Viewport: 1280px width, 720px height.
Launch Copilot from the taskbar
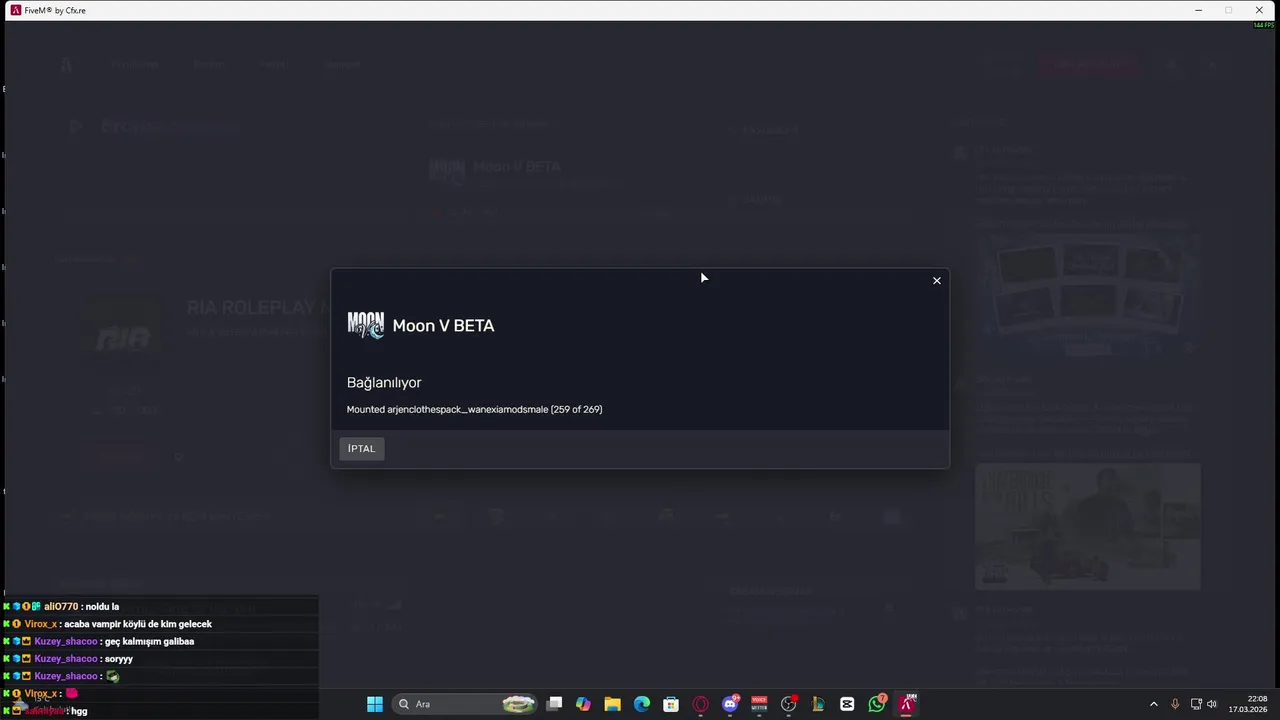(x=584, y=704)
